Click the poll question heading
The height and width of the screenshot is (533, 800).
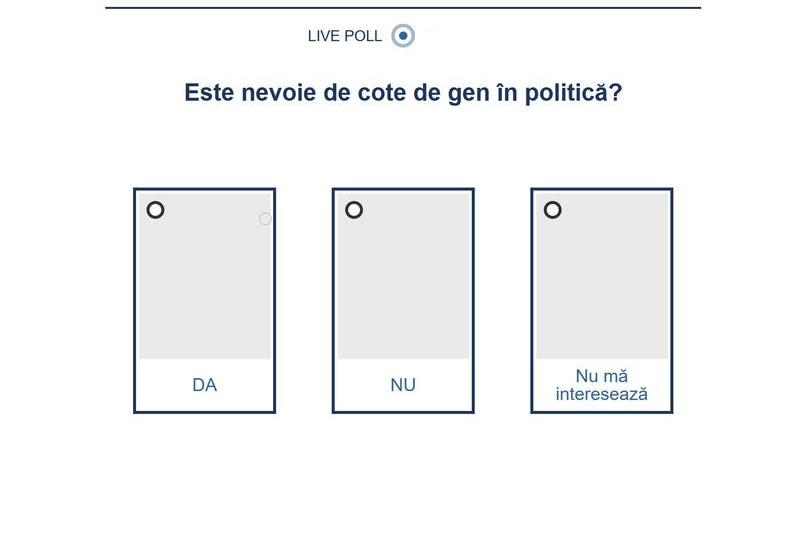pos(403,93)
